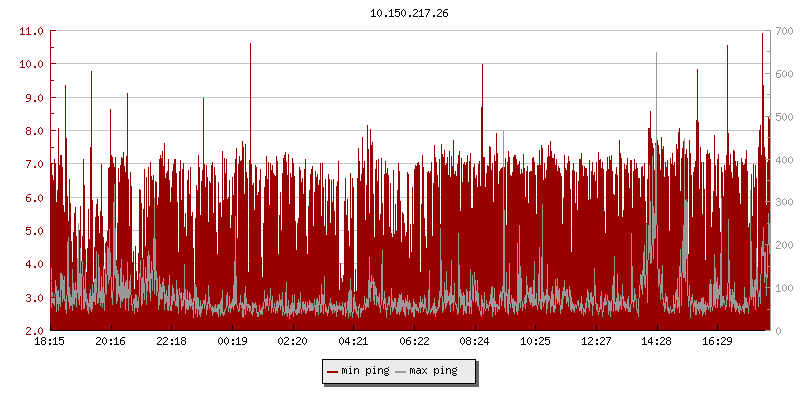Click the 20:16 time axis label

click(110, 342)
